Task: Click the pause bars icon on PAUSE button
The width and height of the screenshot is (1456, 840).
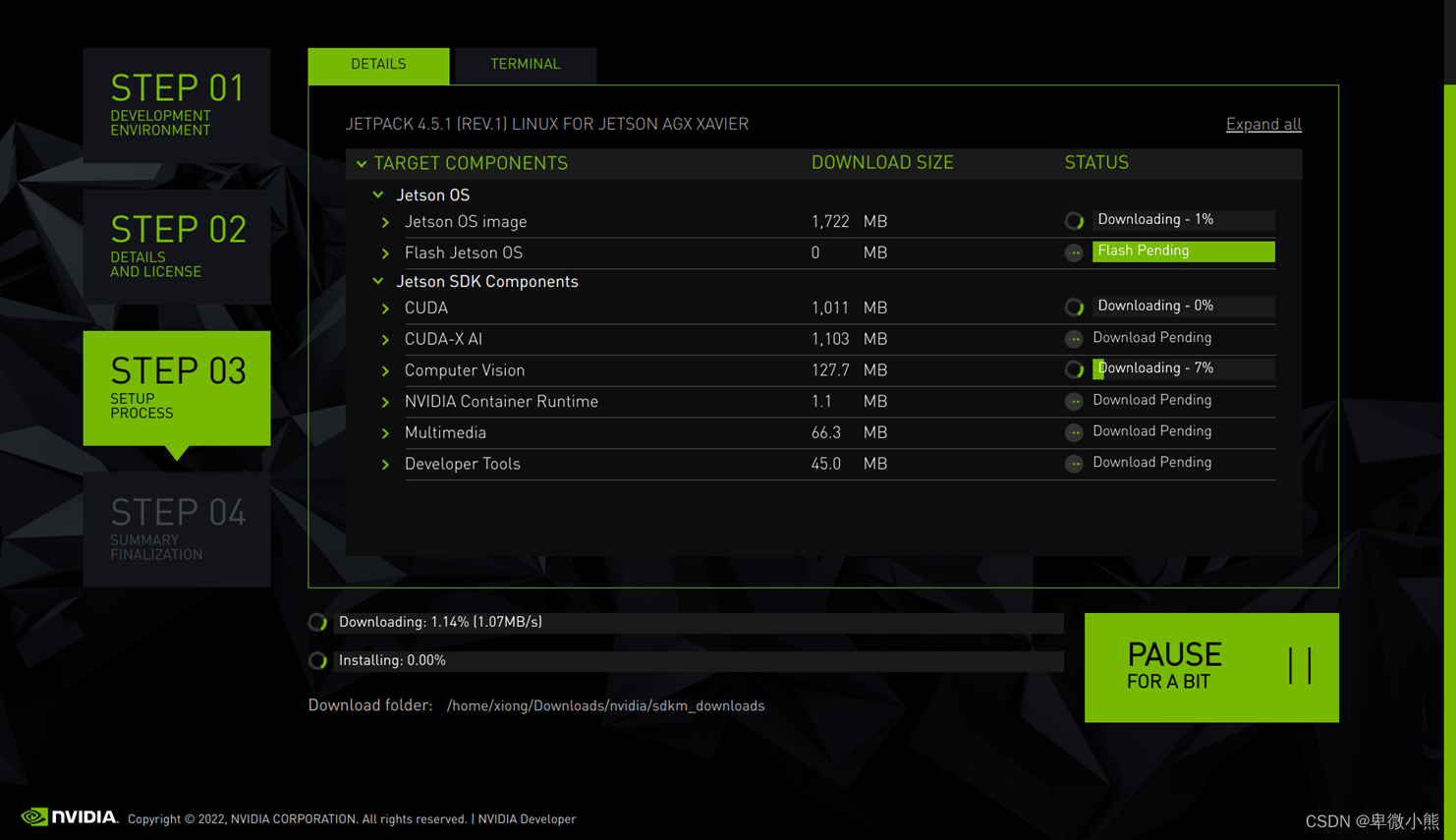Action: 1300,666
